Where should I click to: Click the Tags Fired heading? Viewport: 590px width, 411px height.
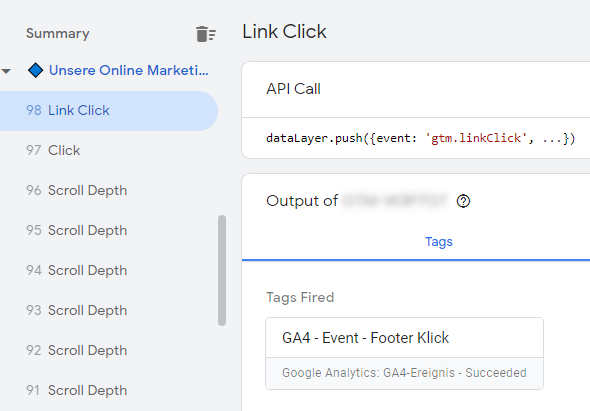(x=300, y=297)
